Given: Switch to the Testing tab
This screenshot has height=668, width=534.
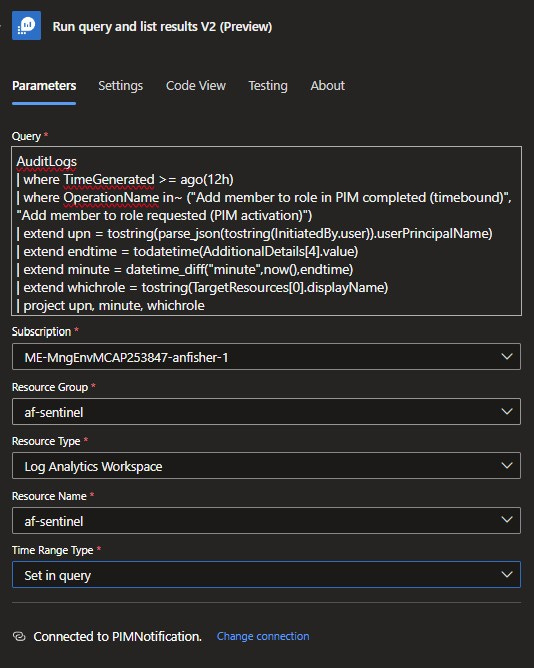Looking at the screenshot, I should coord(268,86).
